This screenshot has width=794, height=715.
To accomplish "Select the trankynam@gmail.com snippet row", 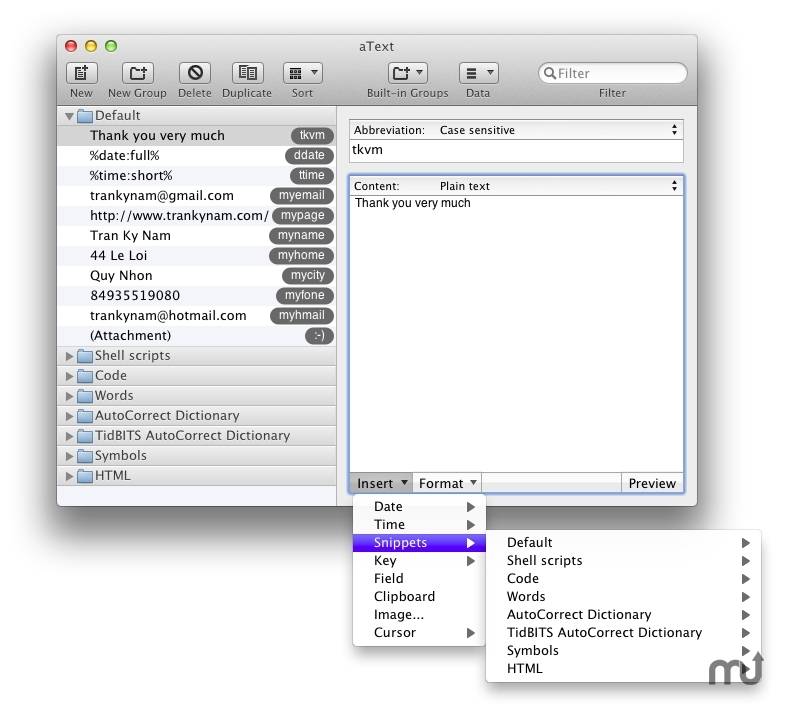I will pos(162,196).
